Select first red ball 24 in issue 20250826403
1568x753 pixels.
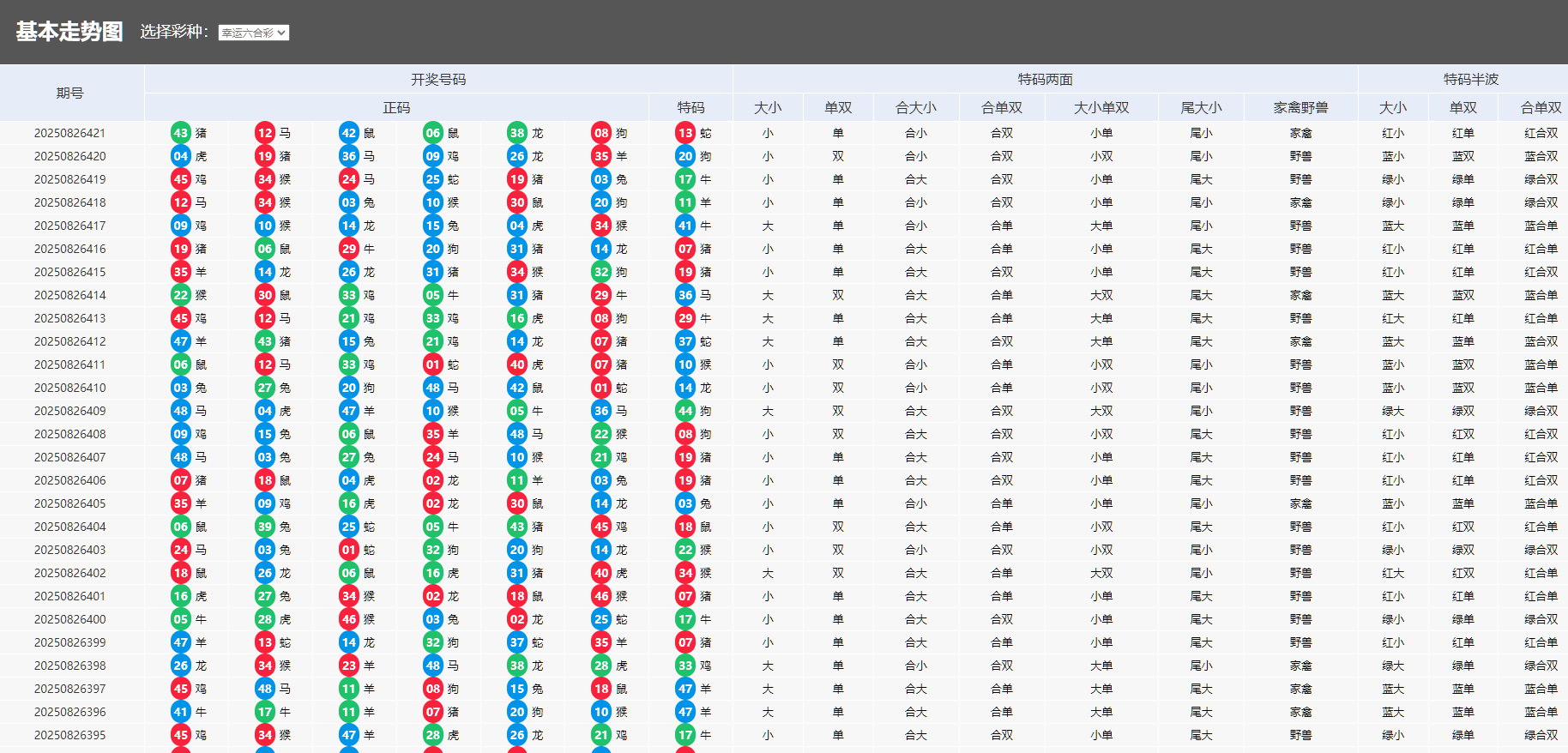click(x=180, y=550)
